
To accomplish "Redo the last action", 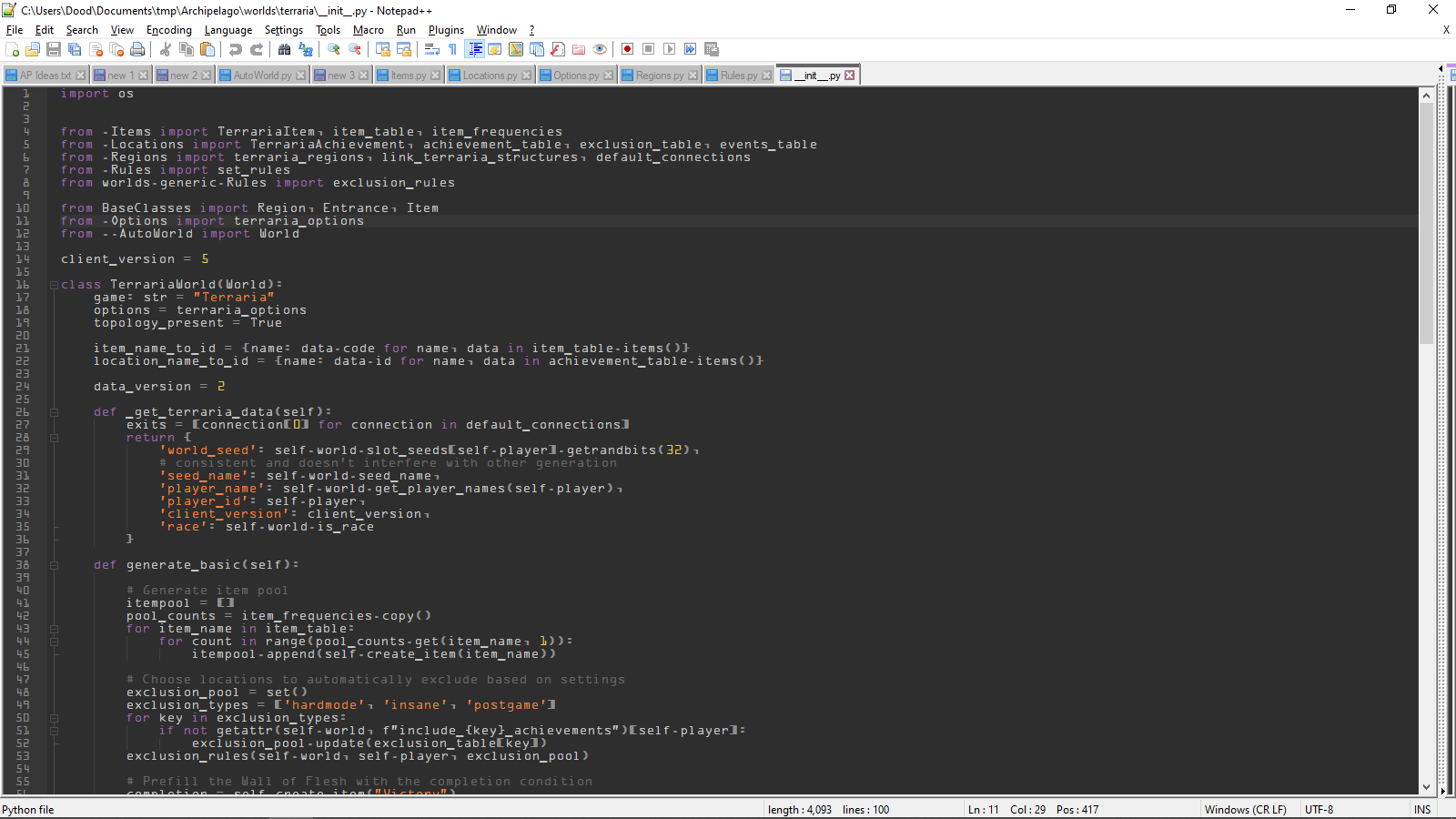I will [255, 49].
